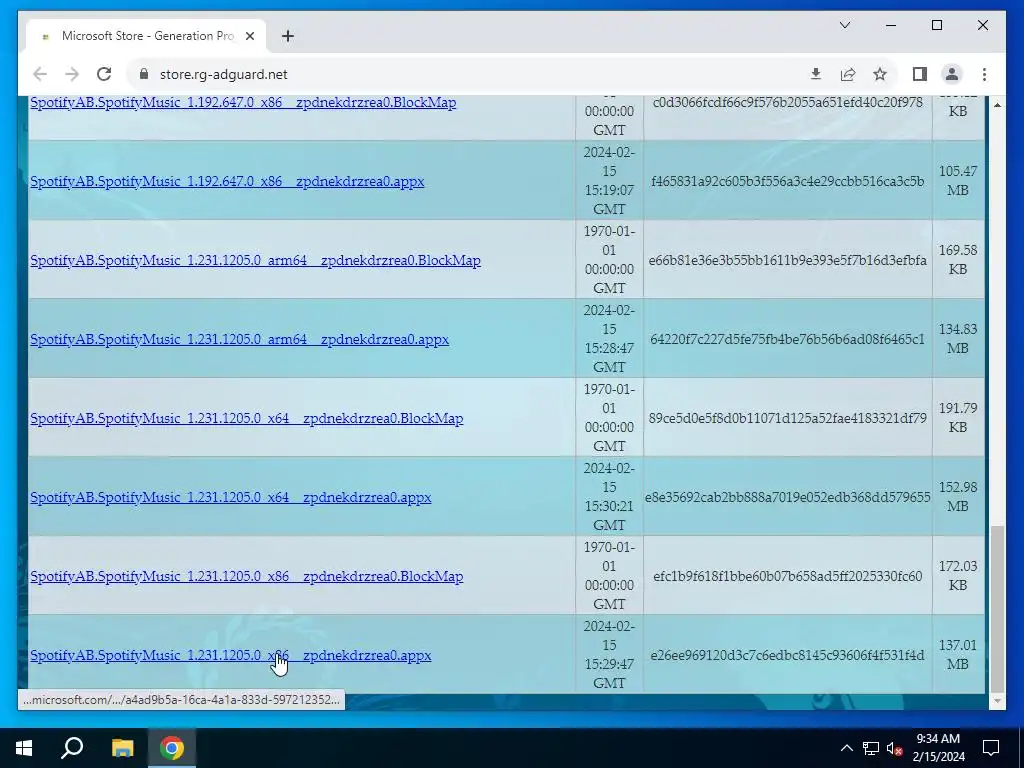View site information via the lock icon
The height and width of the screenshot is (768, 1024).
click(144, 74)
